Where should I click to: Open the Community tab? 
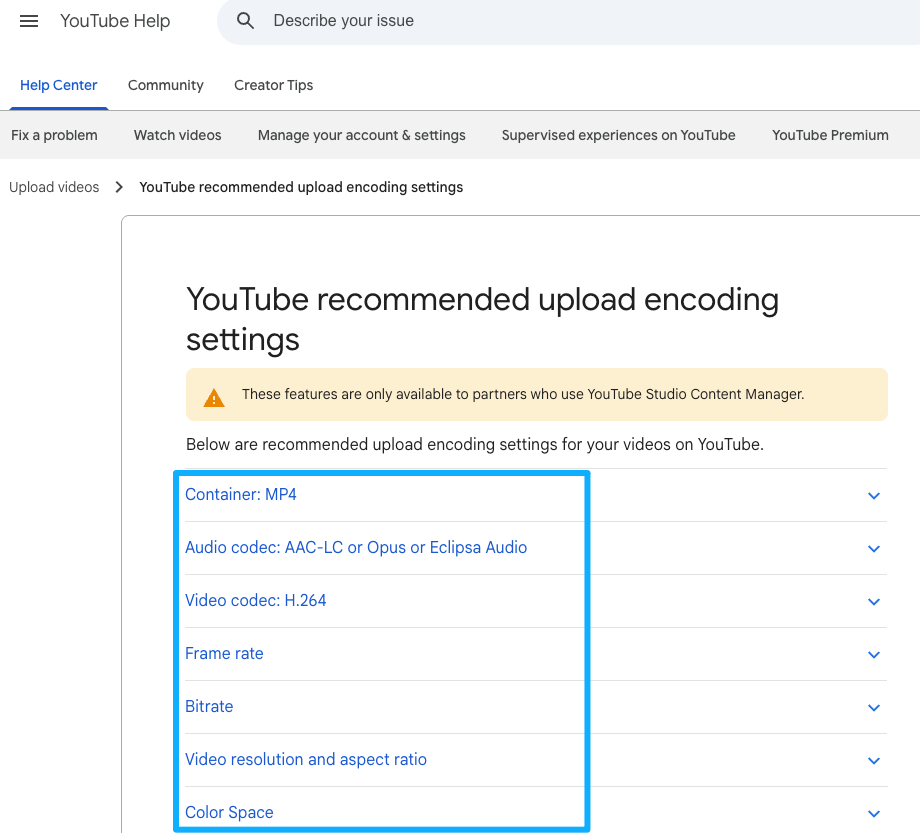(165, 86)
